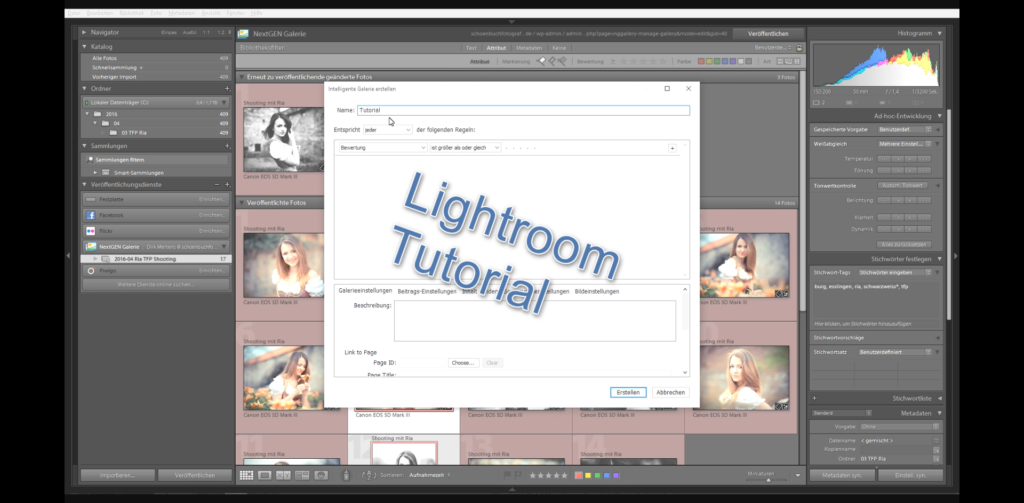Click the Flickr publish service icon
The image size is (1024, 503).
[x=91, y=231]
